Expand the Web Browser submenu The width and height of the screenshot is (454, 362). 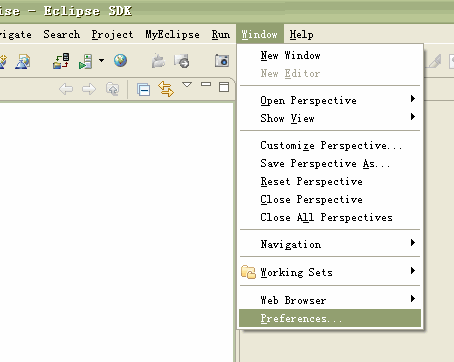(x=330, y=300)
